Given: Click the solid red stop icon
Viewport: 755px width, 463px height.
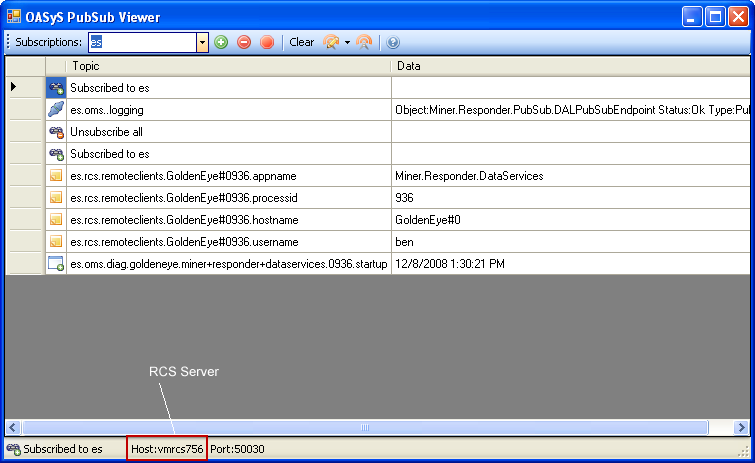Looking at the screenshot, I should tap(267, 42).
